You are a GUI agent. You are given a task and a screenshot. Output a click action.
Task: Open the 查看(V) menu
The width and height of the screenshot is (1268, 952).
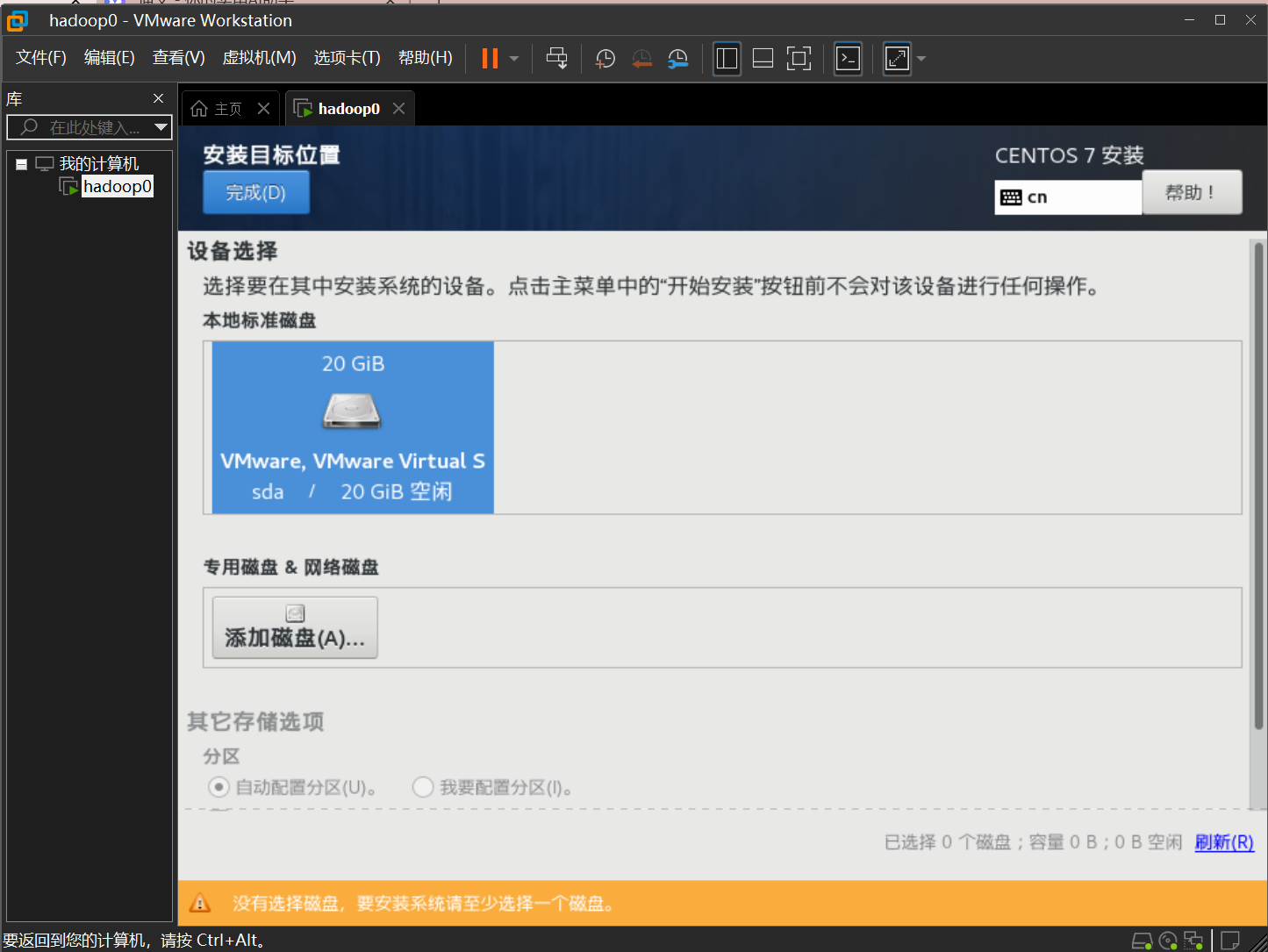(179, 58)
